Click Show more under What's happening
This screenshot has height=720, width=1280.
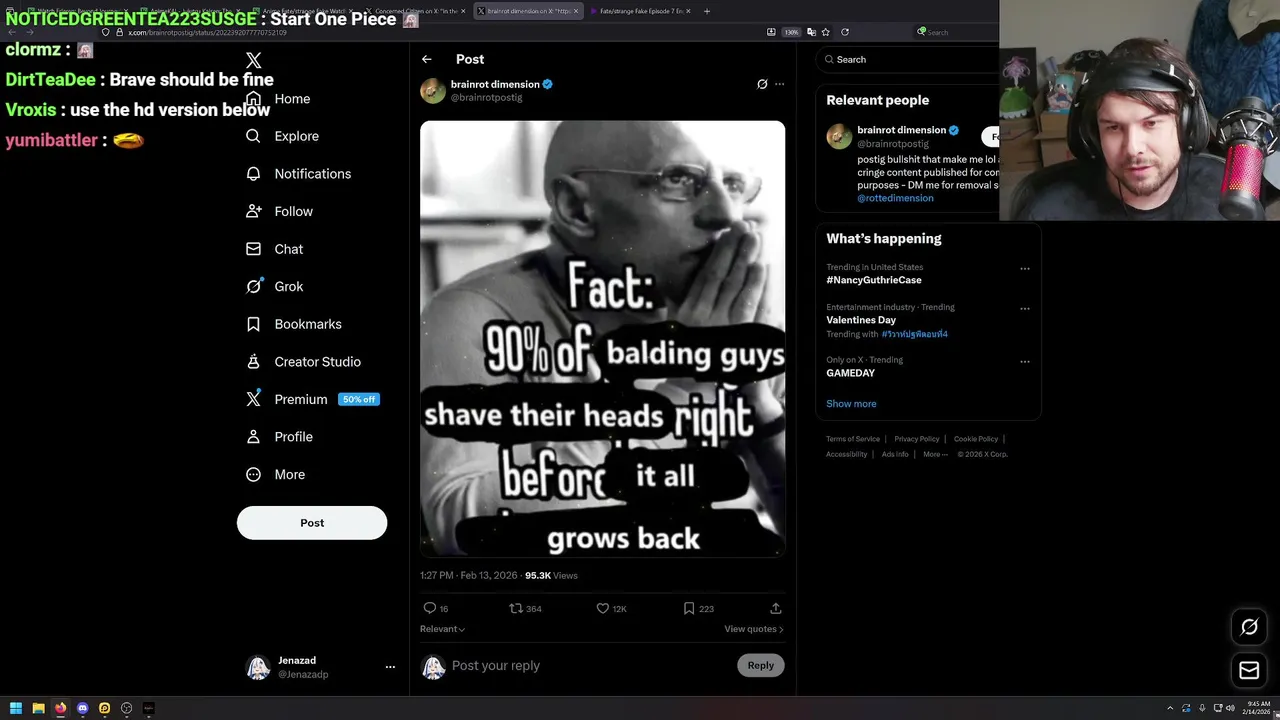[x=851, y=404]
